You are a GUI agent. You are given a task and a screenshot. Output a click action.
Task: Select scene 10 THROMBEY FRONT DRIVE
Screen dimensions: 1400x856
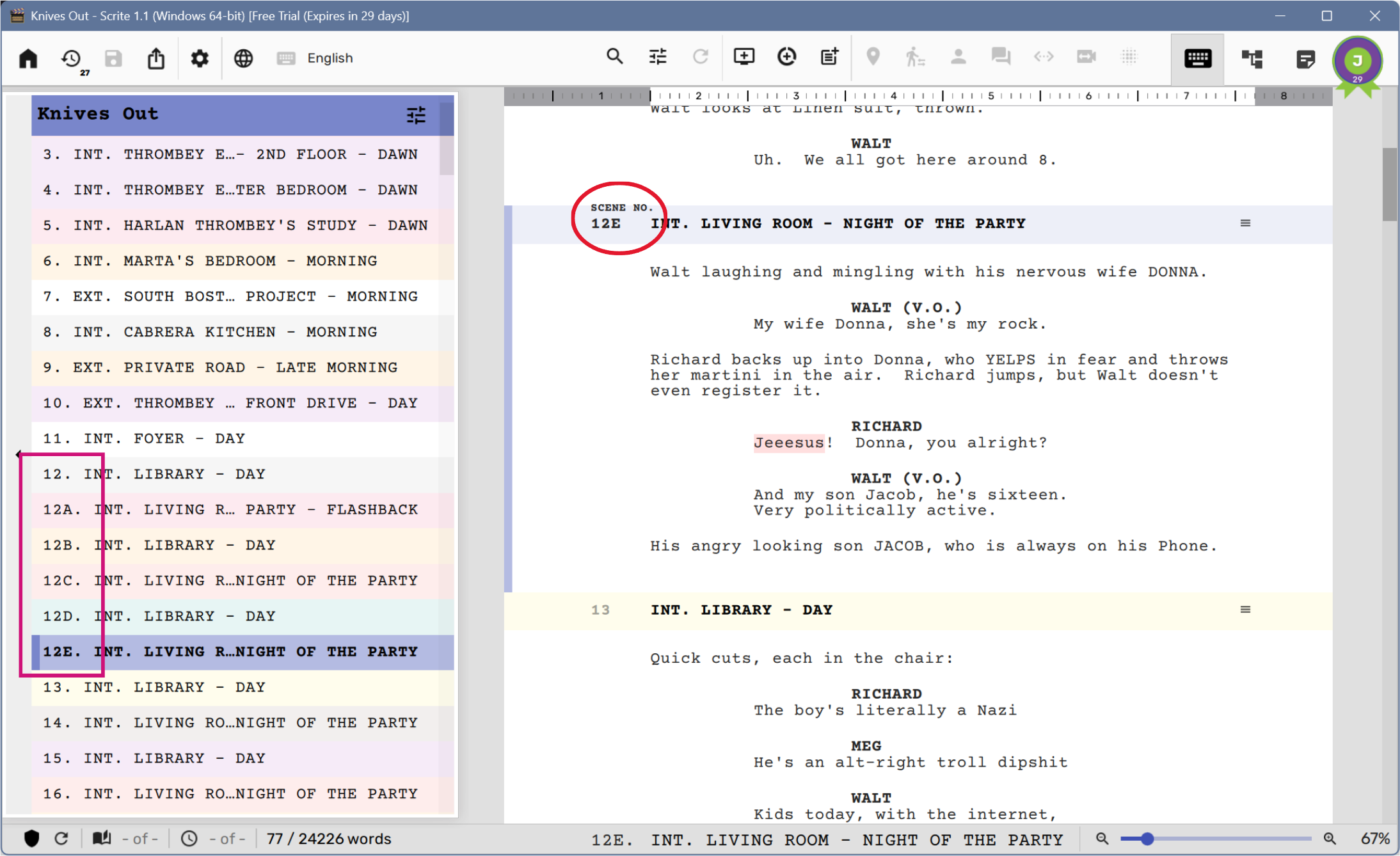(235, 403)
